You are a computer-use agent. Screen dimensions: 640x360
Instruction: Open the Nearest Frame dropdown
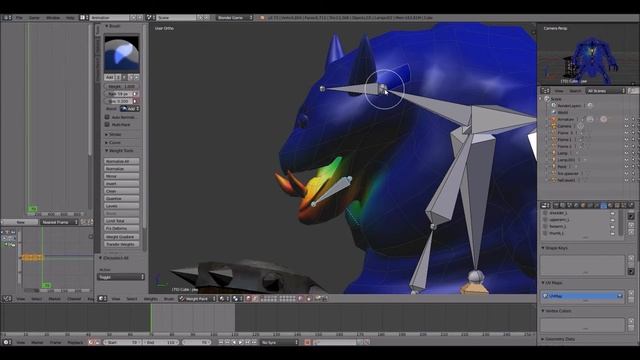point(59,222)
